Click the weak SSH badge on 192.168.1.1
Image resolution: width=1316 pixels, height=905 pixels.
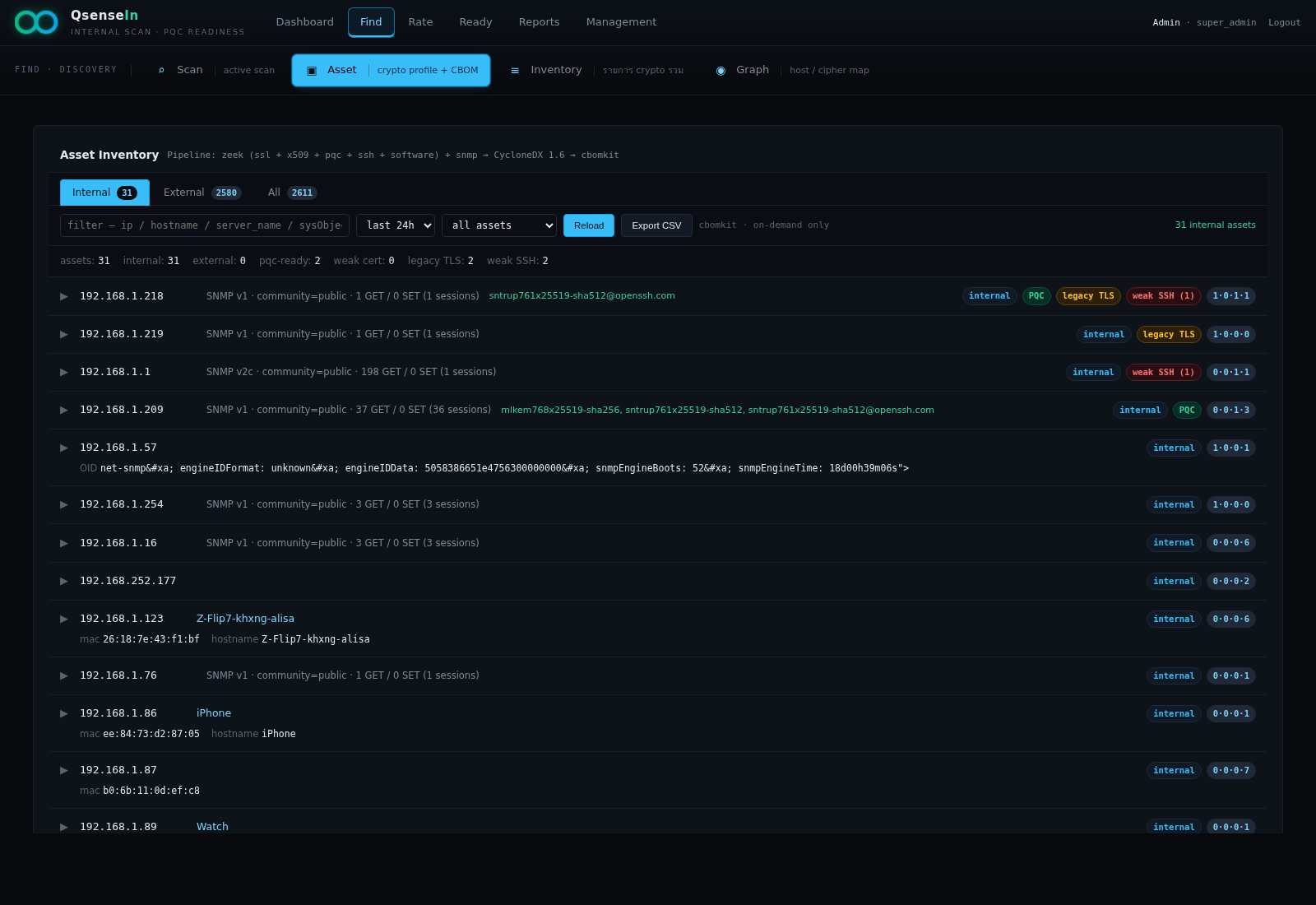[1163, 372]
